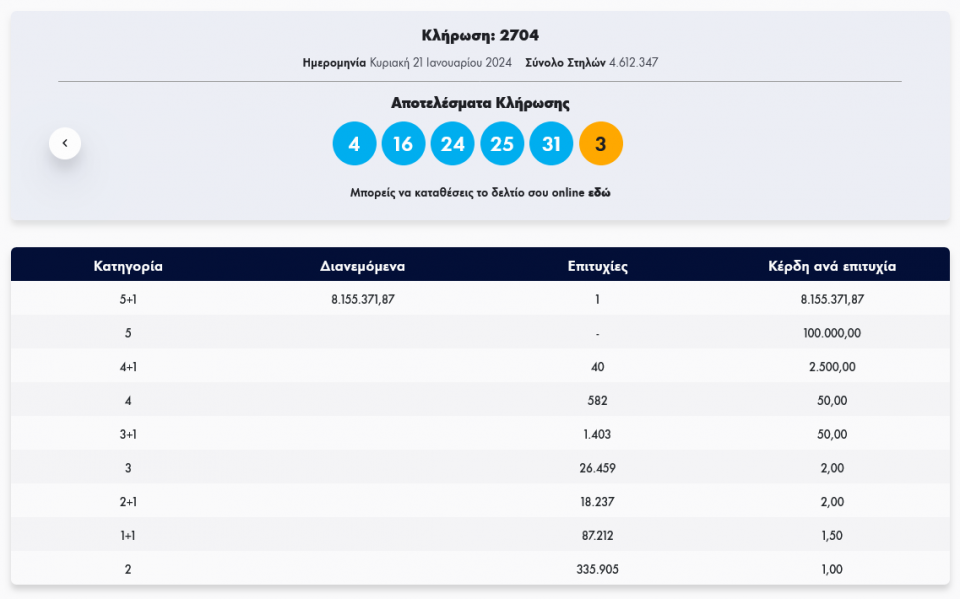Go to the previous draw with the left arrow

coord(65,143)
